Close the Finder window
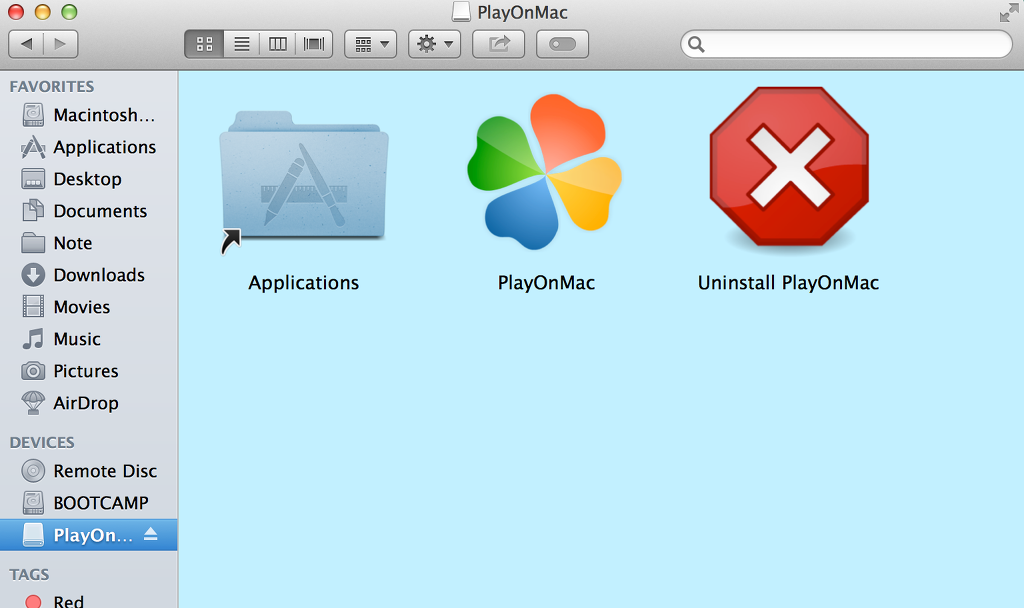Image resolution: width=1024 pixels, height=608 pixels. [16, 12]
